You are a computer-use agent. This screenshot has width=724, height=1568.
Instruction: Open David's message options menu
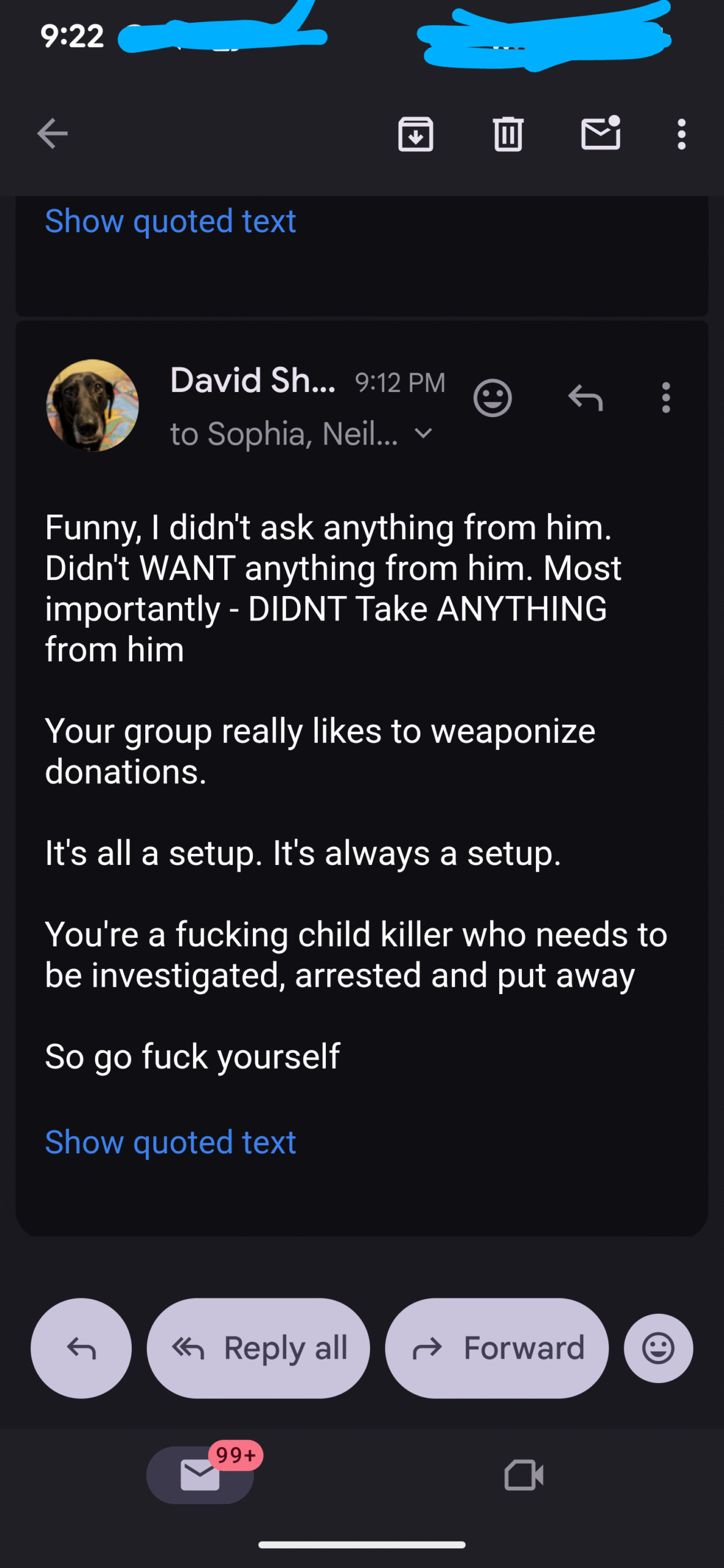pos(666,399)
